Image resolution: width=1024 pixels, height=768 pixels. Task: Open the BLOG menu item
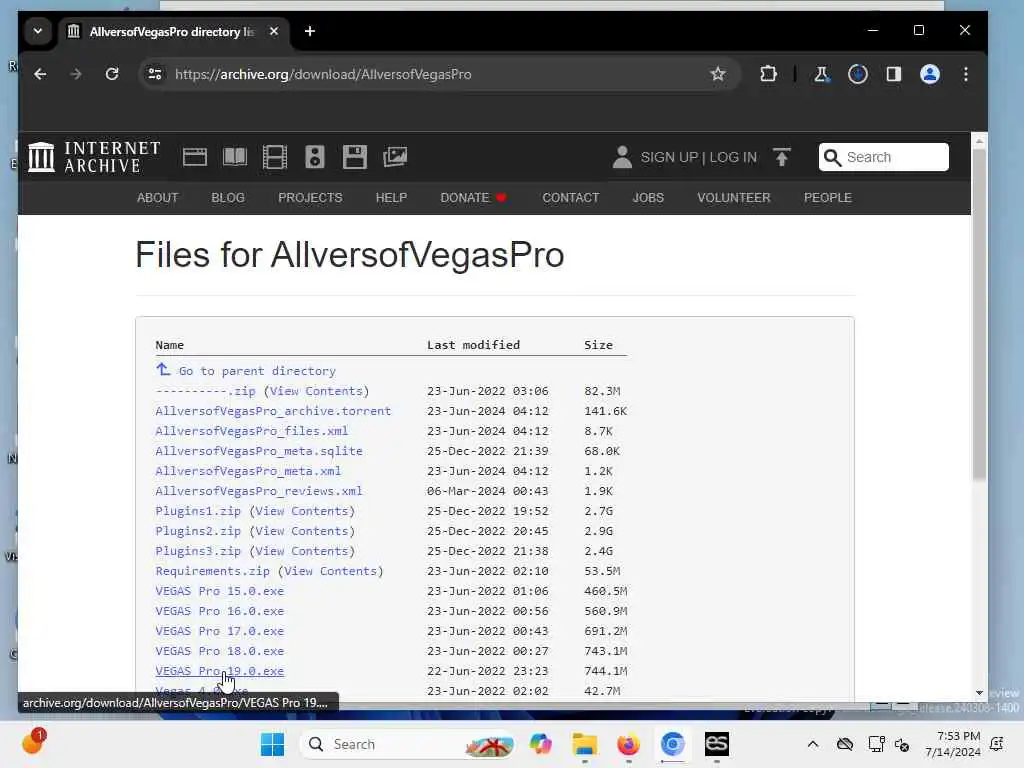coord(228,198)
